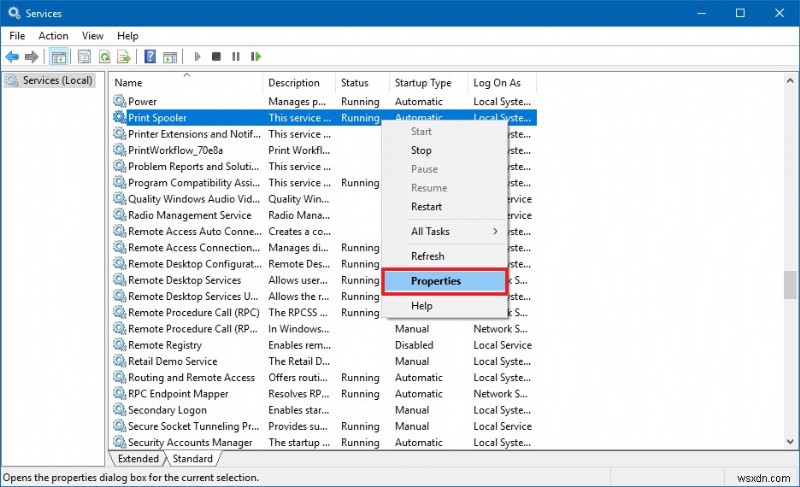
Task: Sort by the Startup Type column header
Action: click(429, 83)
